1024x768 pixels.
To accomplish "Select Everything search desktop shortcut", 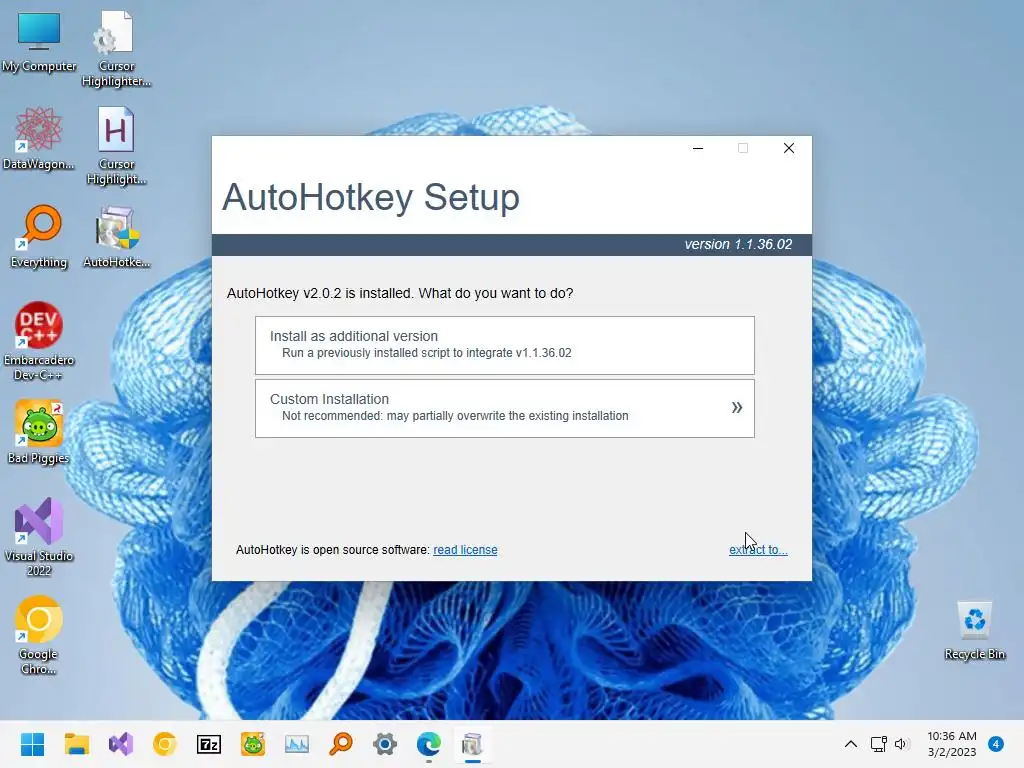I will point(39,236).
